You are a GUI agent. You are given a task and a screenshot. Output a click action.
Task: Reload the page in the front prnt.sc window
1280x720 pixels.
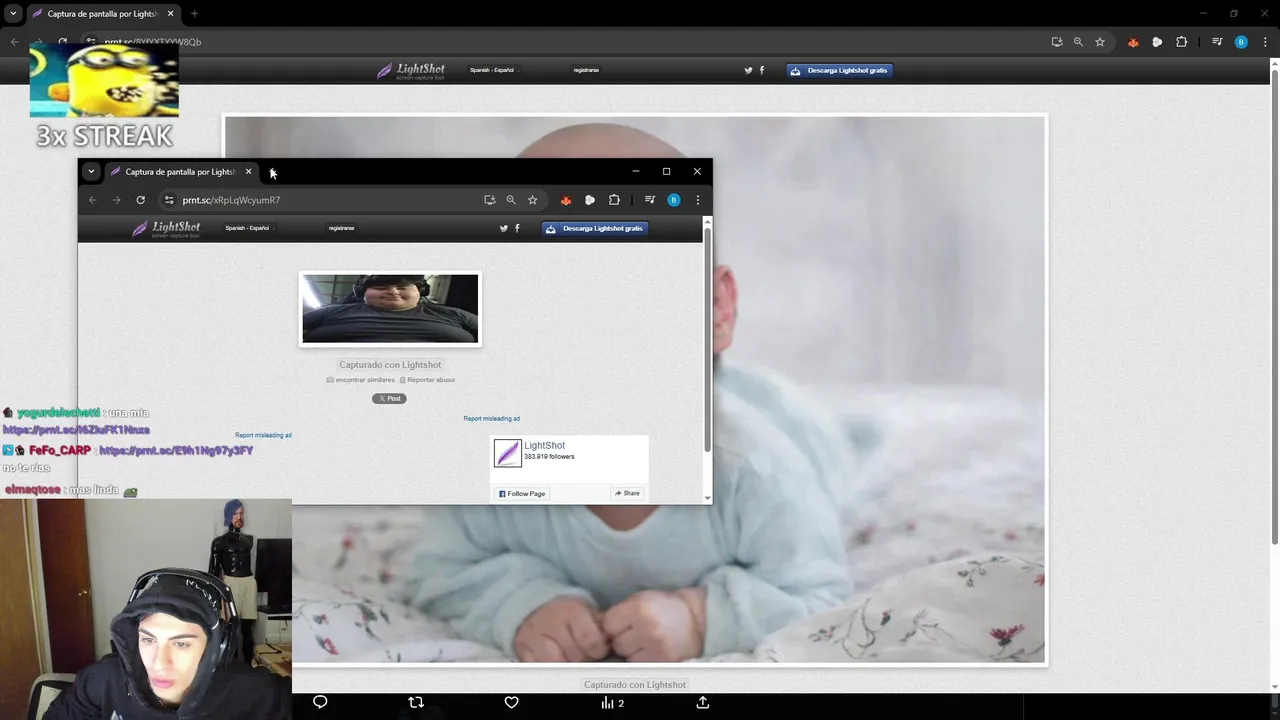(x=140, y=200)
